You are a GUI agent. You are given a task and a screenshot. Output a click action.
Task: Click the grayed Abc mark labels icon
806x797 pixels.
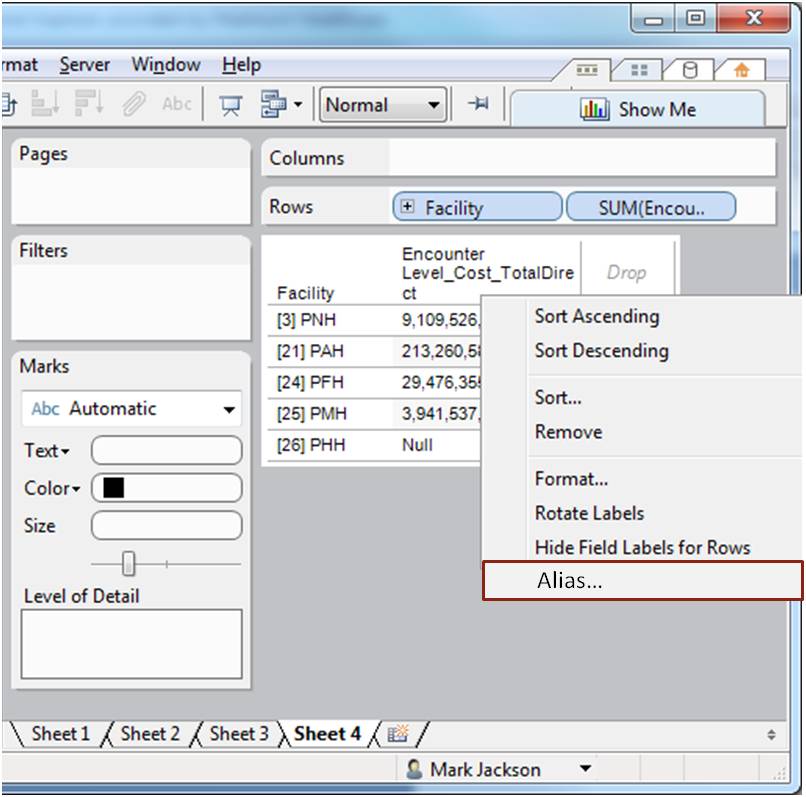[x=176, y=104]
